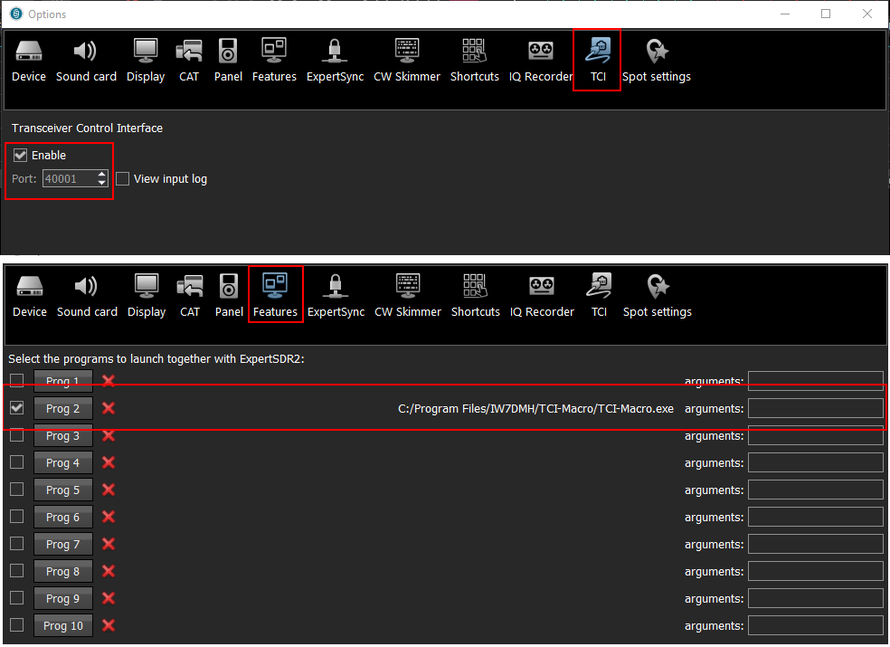Clear Prog 8 with red X
This screenshot has width=890, height=647.
108,571
